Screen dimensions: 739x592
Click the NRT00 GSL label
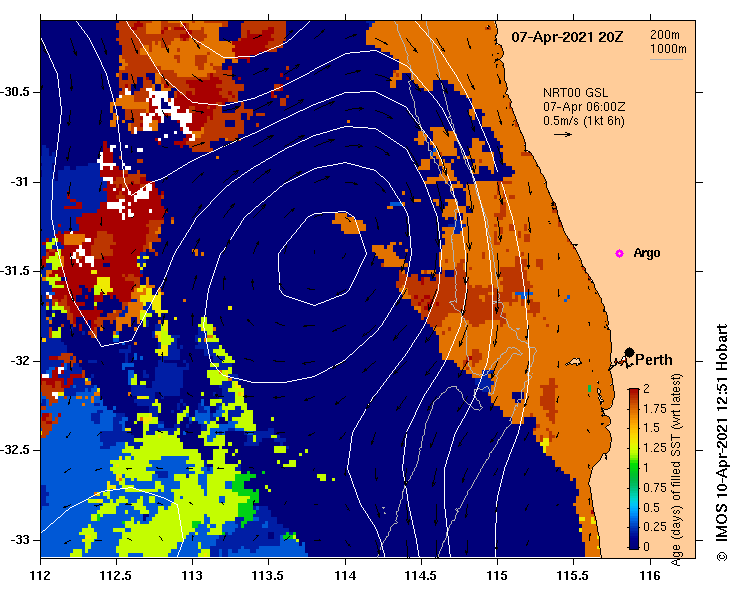click(x=575, y=93)
